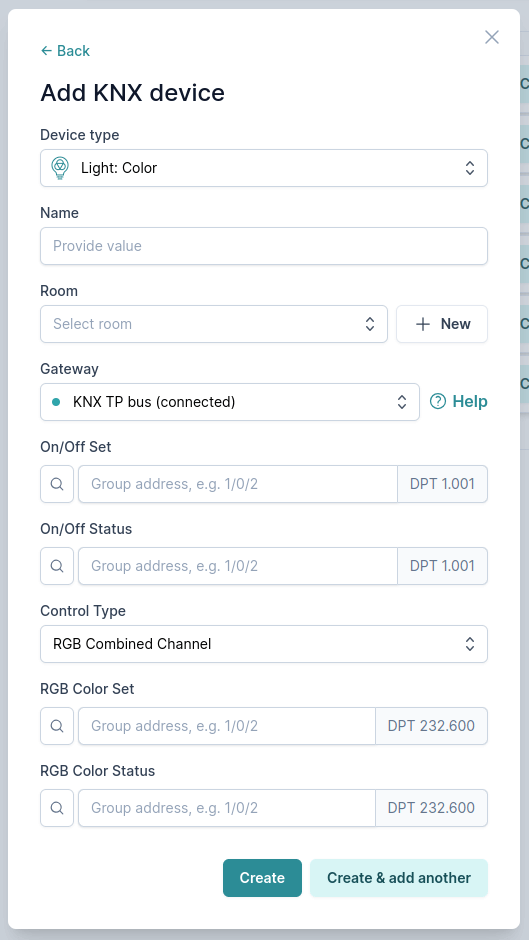
Task: Focus the RGB Color Set group address field
Action: (227, 726)
